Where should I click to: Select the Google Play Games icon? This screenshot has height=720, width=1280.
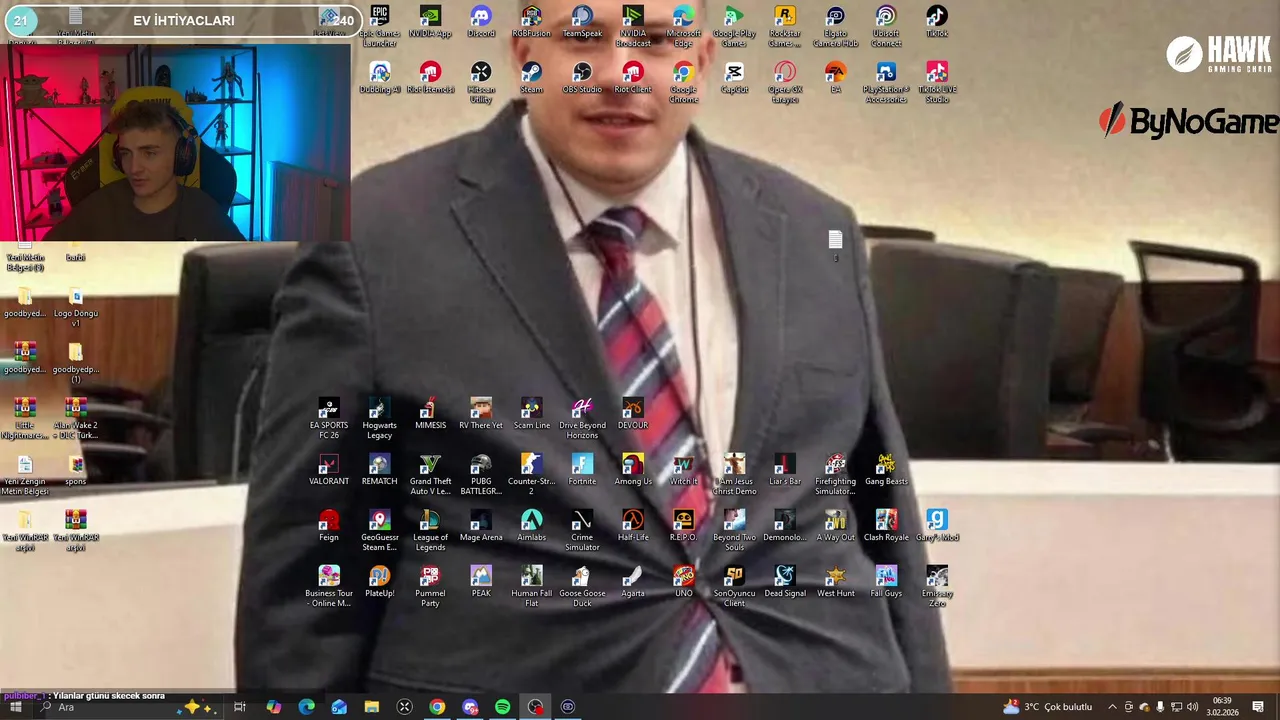tap(734, 26)
